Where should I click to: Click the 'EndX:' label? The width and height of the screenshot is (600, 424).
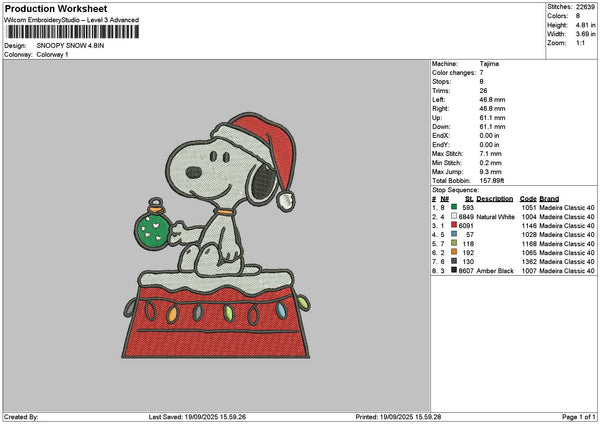[441, 136]
